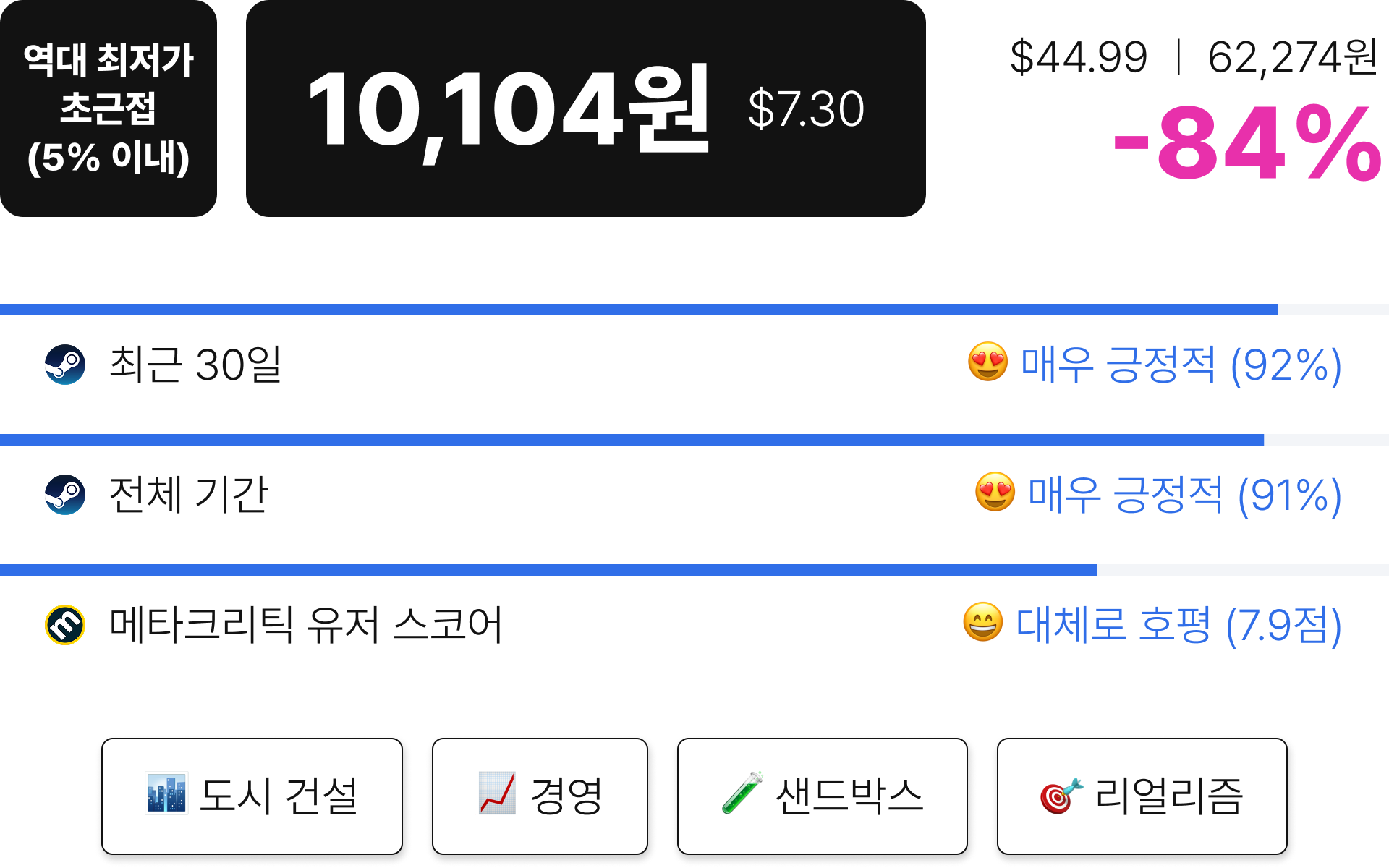
Task: Click the heart-eyes emoji next to 91%
Action: pos(995,492)
